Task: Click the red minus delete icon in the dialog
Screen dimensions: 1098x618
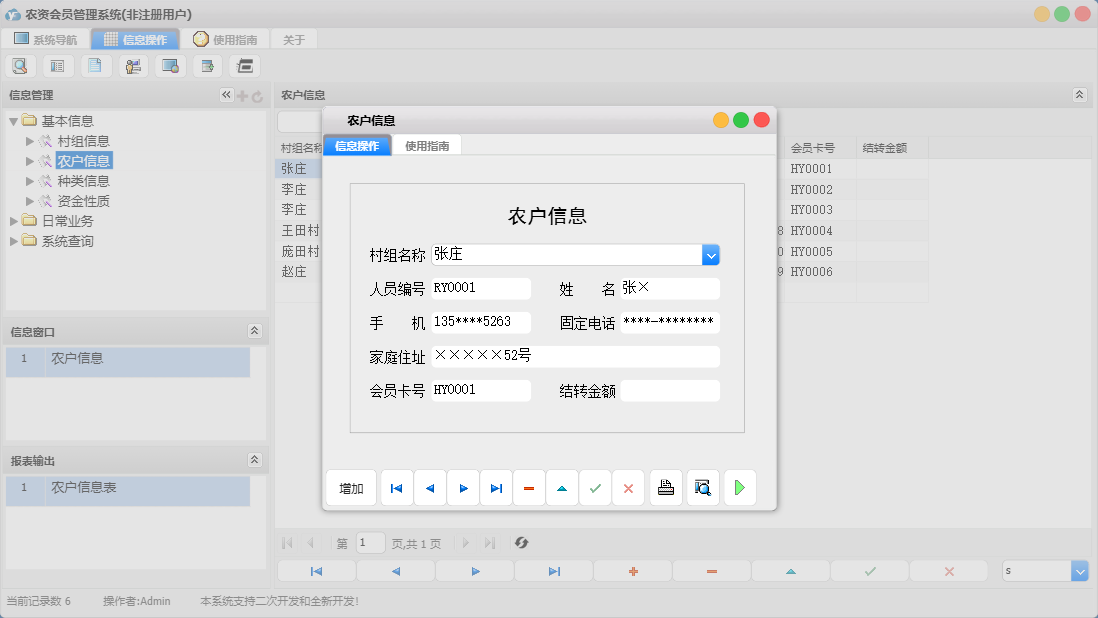Action: coord(529,488)
